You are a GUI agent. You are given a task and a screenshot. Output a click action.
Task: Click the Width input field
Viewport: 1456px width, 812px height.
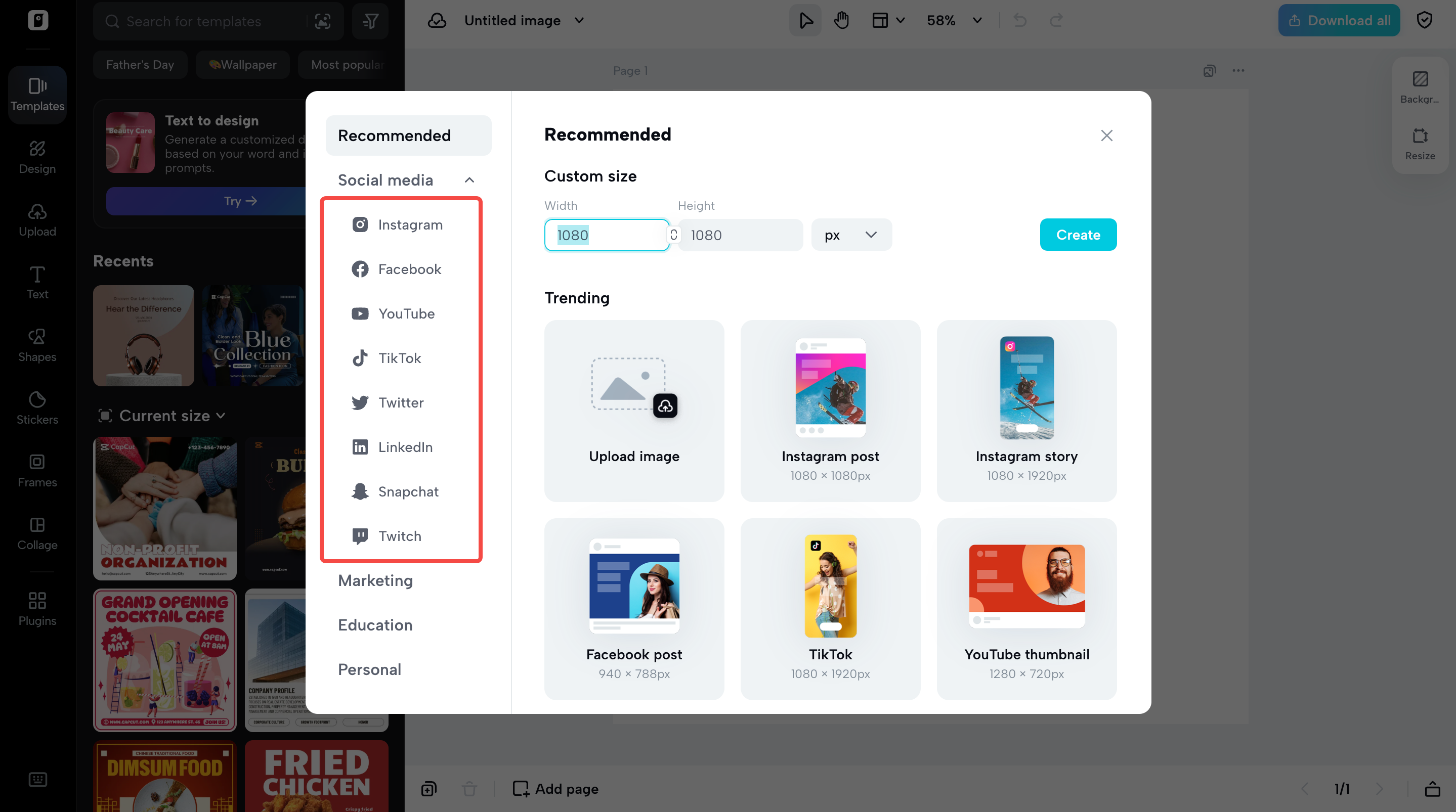click(x=607, y=235)
